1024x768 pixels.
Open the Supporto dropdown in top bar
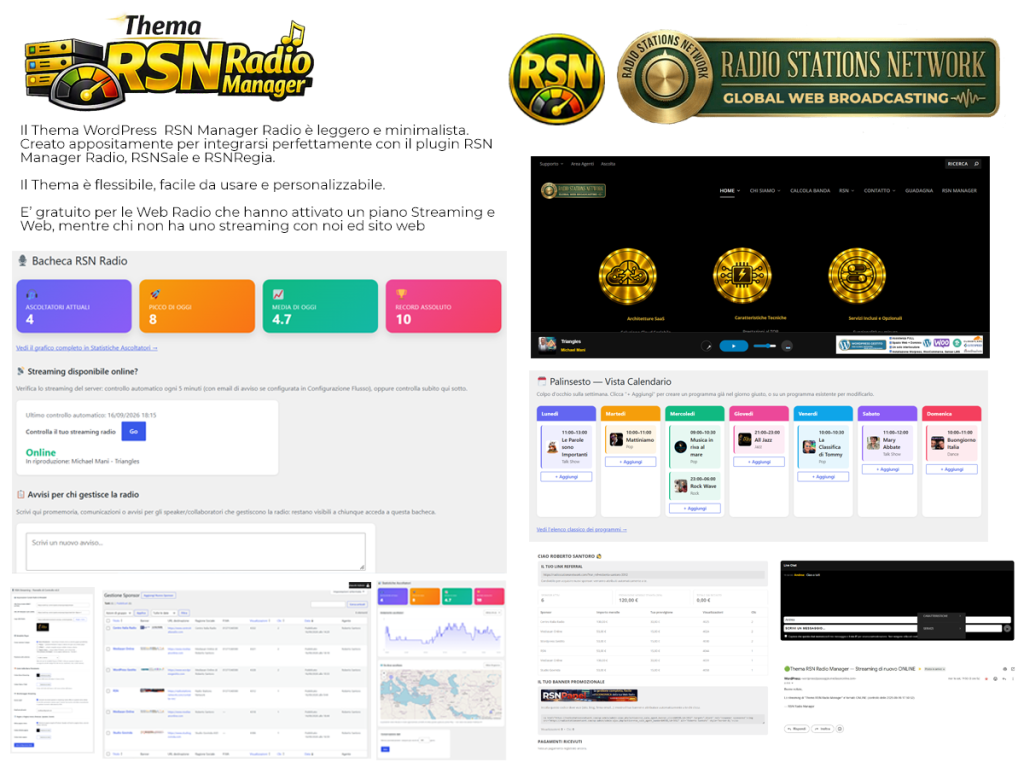coord(551,164)
